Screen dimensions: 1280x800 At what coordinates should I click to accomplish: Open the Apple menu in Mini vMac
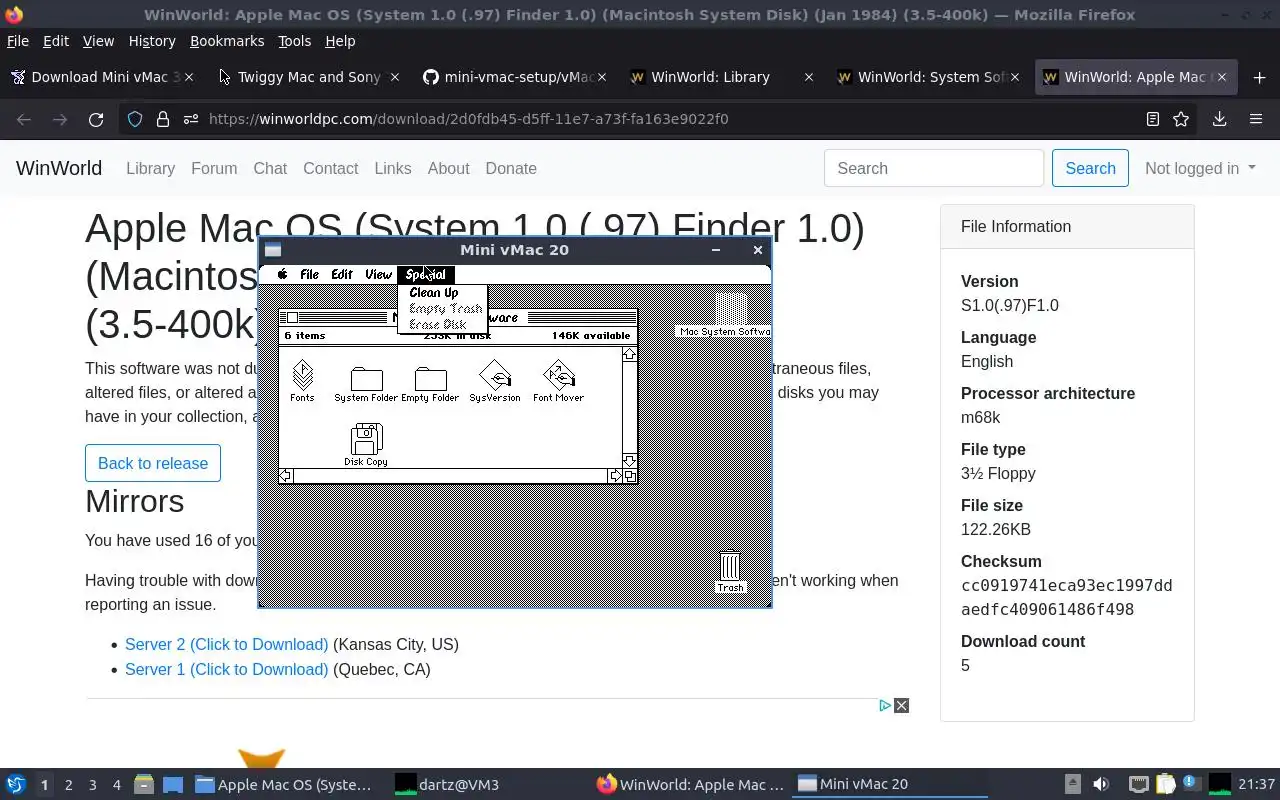tap(282, 274)
